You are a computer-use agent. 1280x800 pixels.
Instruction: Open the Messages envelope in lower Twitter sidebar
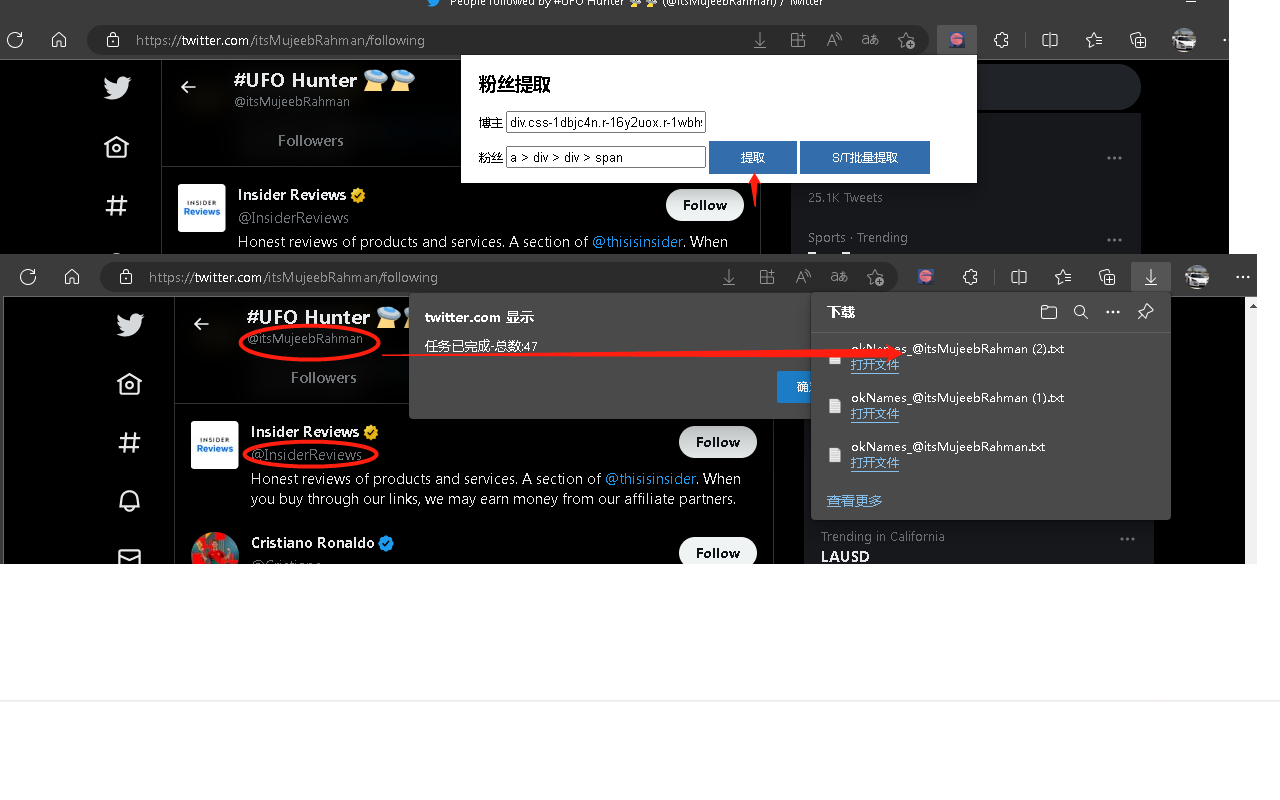tap(129, 556)
